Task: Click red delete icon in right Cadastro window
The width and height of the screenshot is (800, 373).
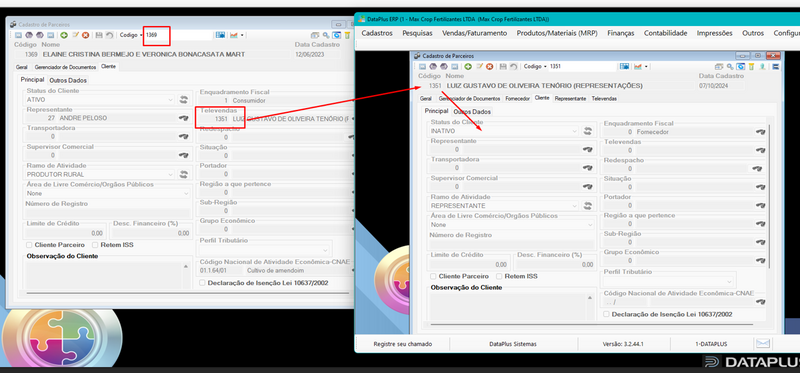Action: [489, 66]
